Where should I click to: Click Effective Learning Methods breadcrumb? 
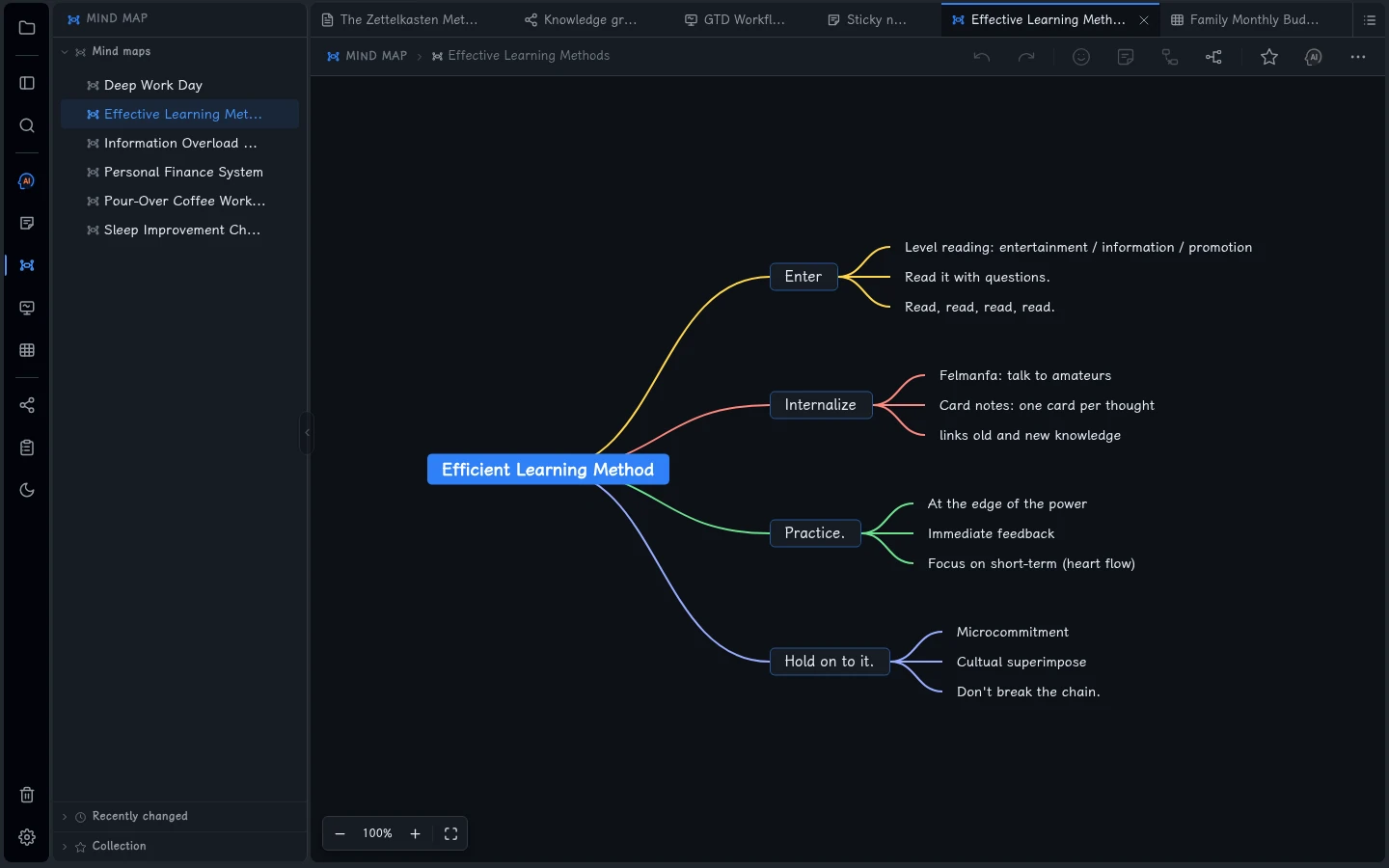click(x=521, y=56)
